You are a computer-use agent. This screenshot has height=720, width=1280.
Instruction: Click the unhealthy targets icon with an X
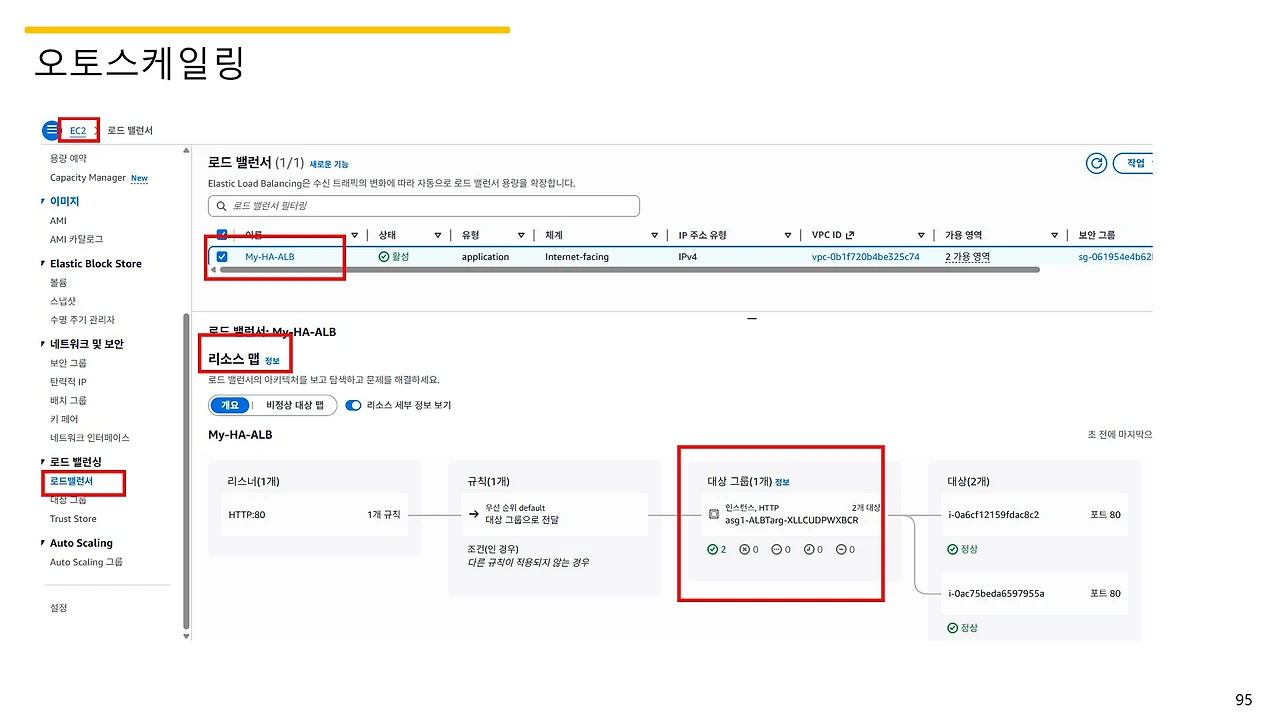tap(744, 549)
